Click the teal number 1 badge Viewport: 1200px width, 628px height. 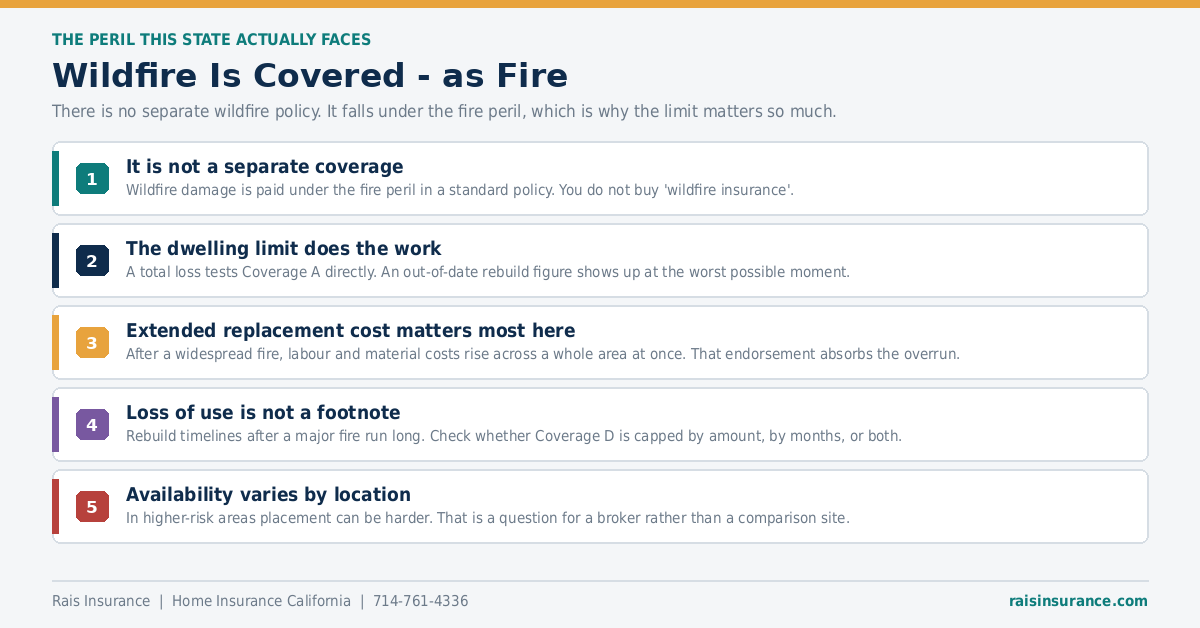[x=92, y=179]
